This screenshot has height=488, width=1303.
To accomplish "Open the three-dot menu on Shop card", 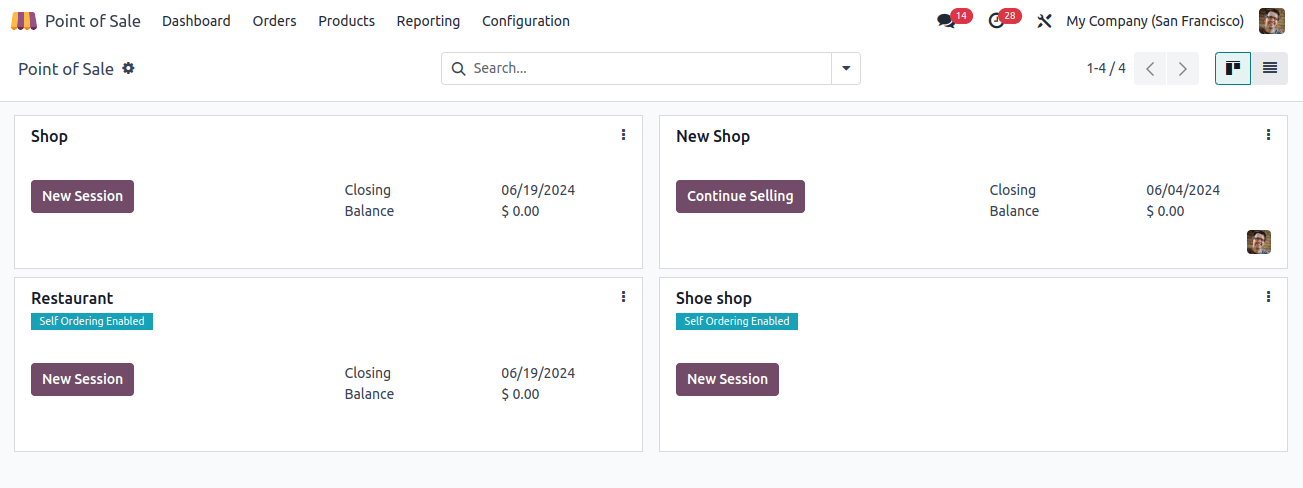I will 623,135.
